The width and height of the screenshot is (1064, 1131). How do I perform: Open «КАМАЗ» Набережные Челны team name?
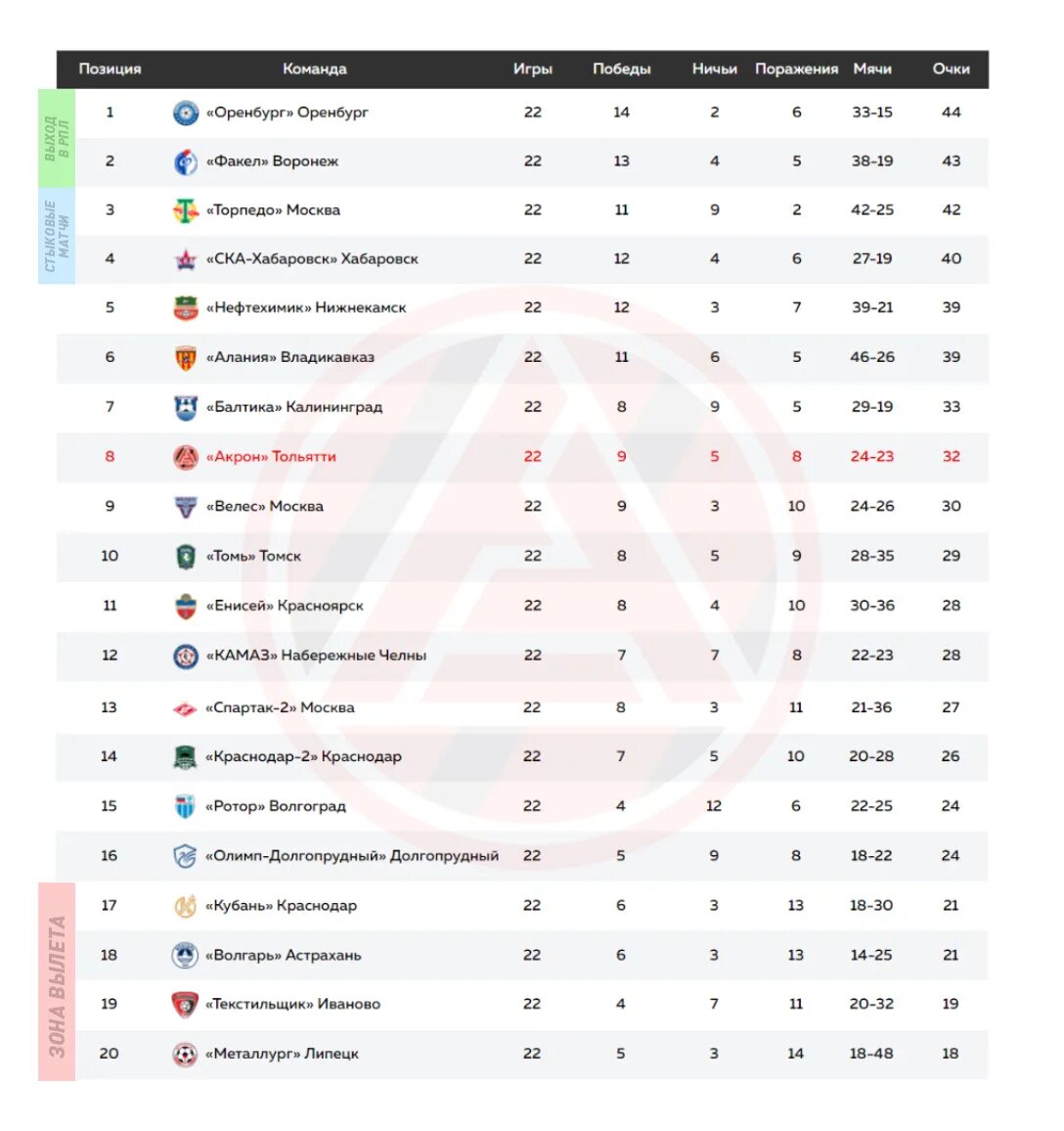(317, 656)
